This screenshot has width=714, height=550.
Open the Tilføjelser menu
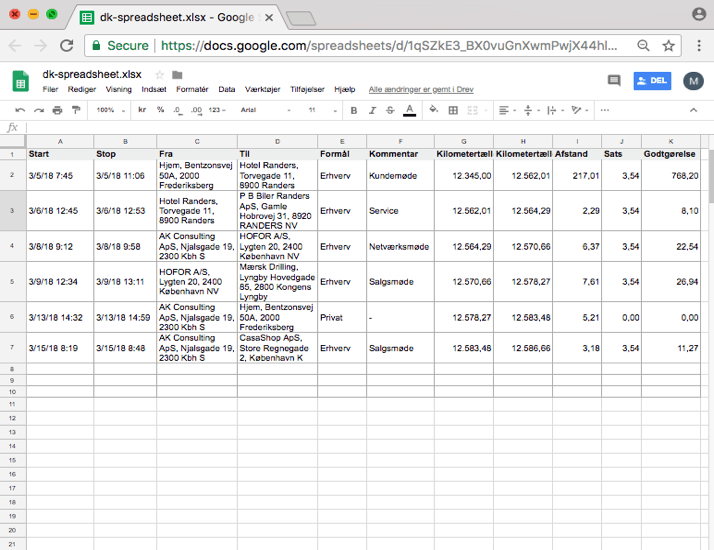[x=307, y=89]
